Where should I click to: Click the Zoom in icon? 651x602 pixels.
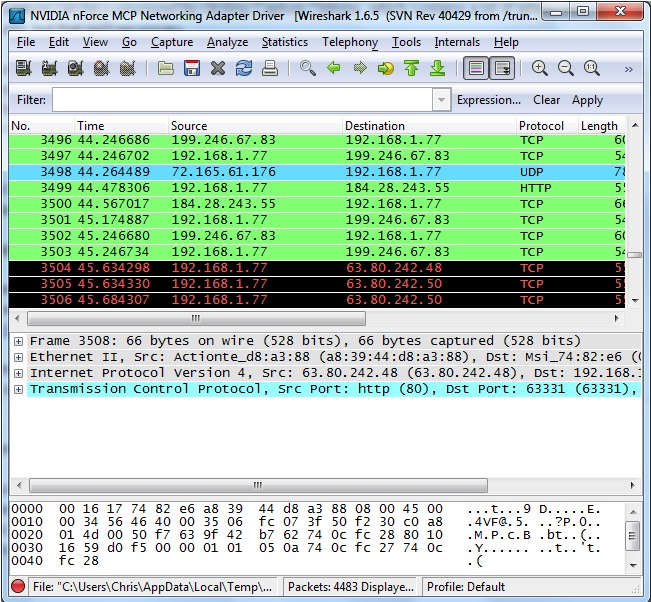(540, 68)
